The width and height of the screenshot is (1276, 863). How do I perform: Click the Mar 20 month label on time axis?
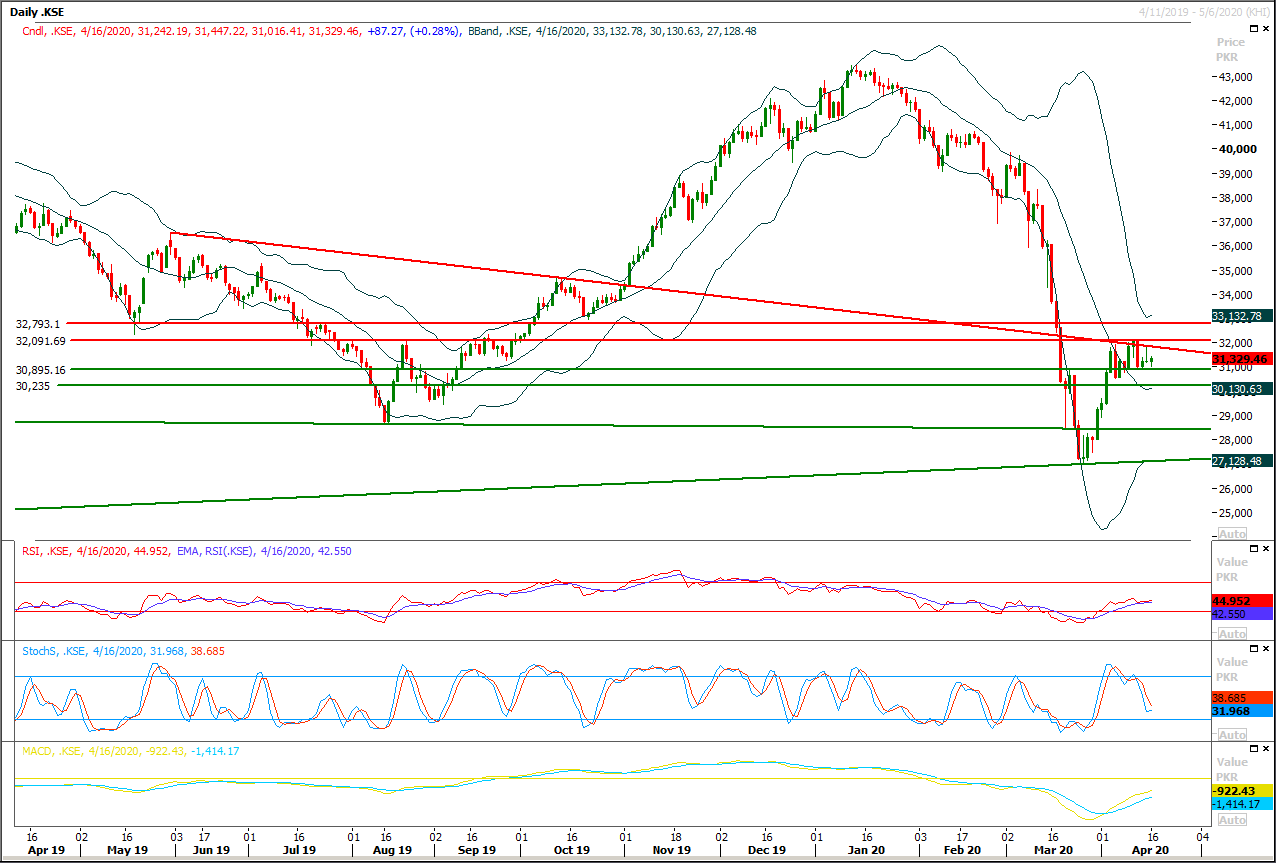click(1053, 850)
